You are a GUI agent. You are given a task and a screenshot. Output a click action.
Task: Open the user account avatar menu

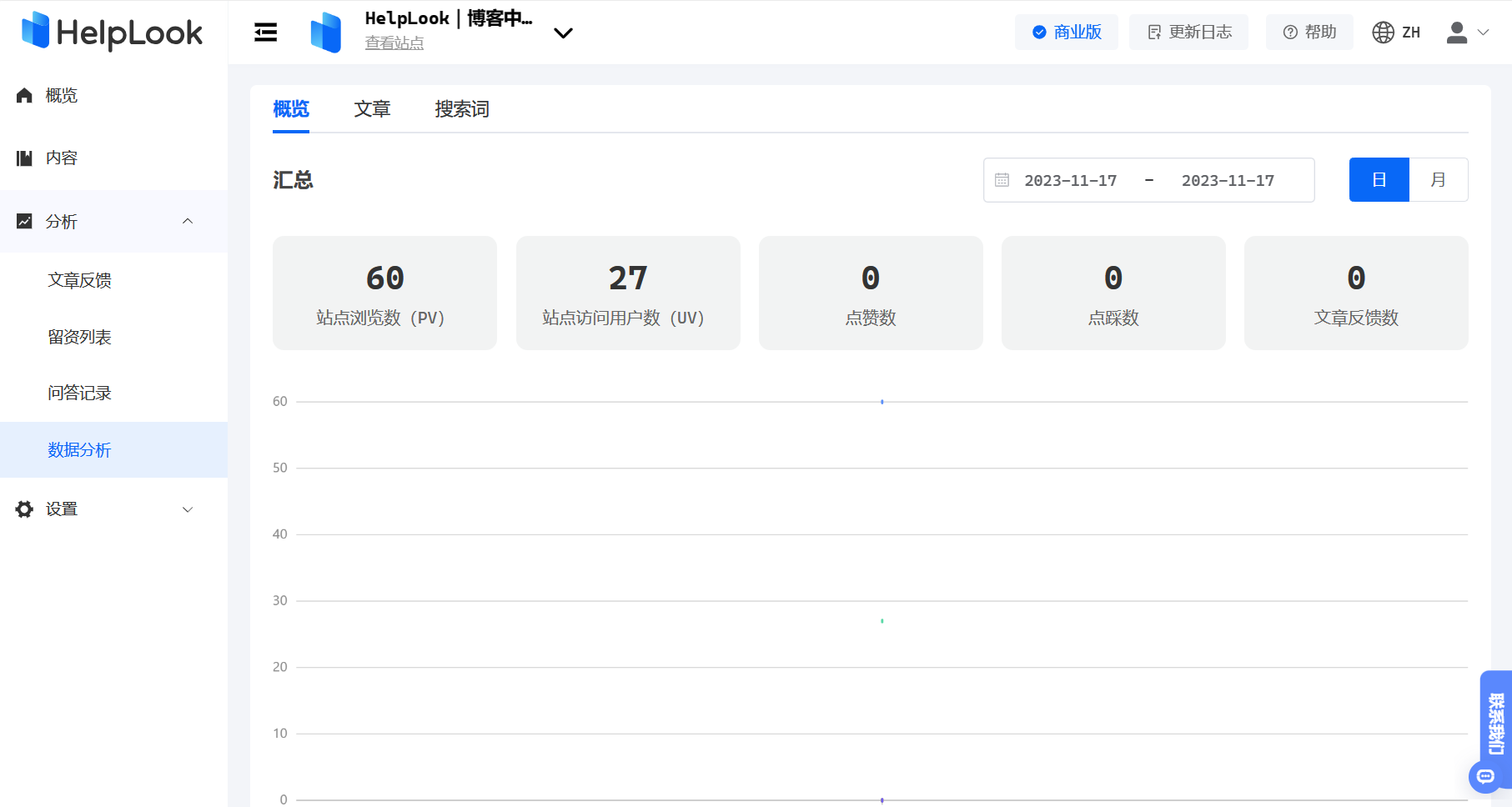tap(1466, 33)
